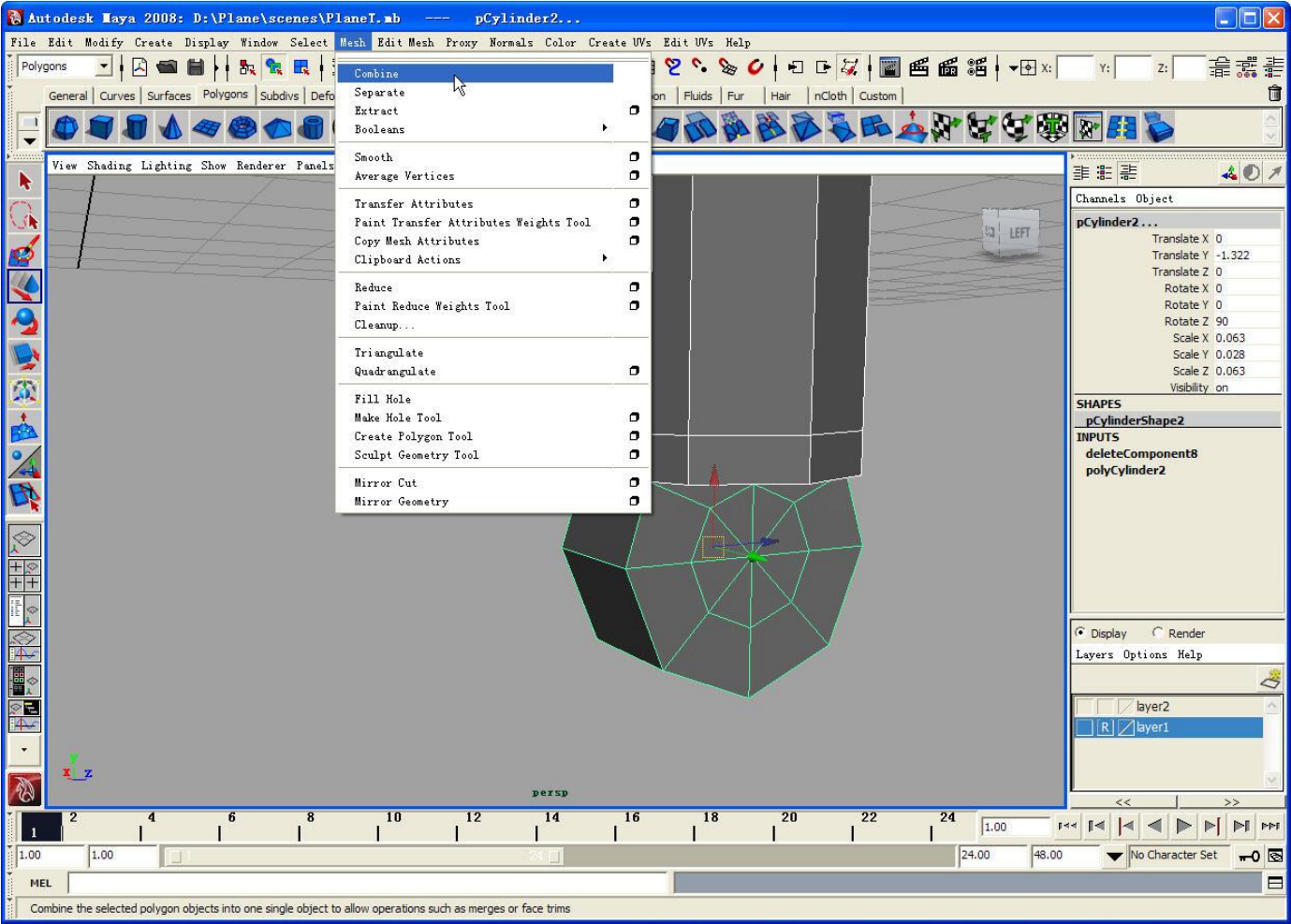Open the input field mode dropdown arrow
Screen dimensions: 1291x924
(x=1014, y=67)
